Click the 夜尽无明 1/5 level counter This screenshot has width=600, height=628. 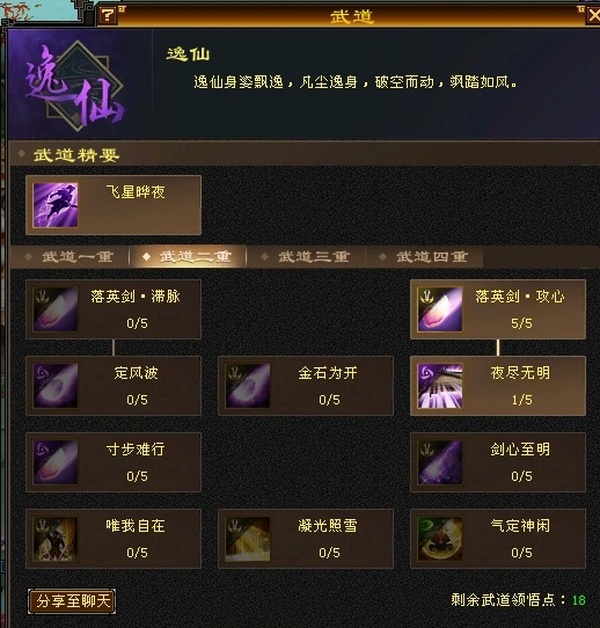tap(522, 400)
